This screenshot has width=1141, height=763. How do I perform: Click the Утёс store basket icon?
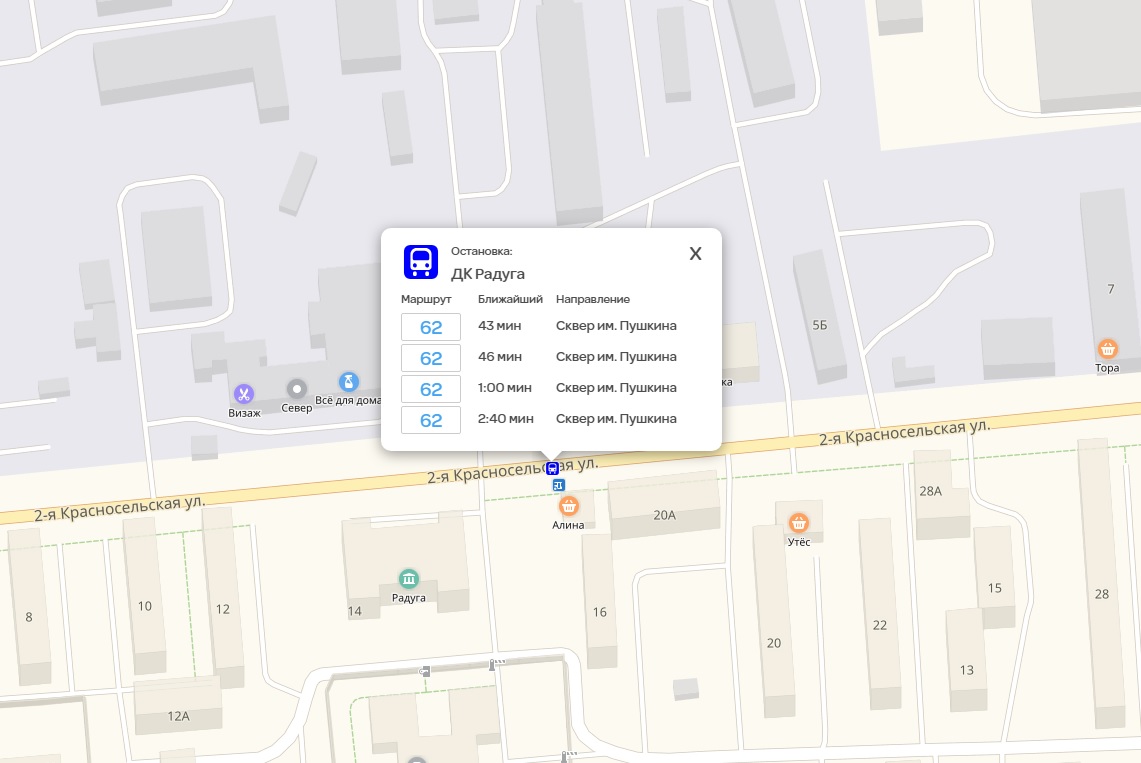[x=798, y=522]
